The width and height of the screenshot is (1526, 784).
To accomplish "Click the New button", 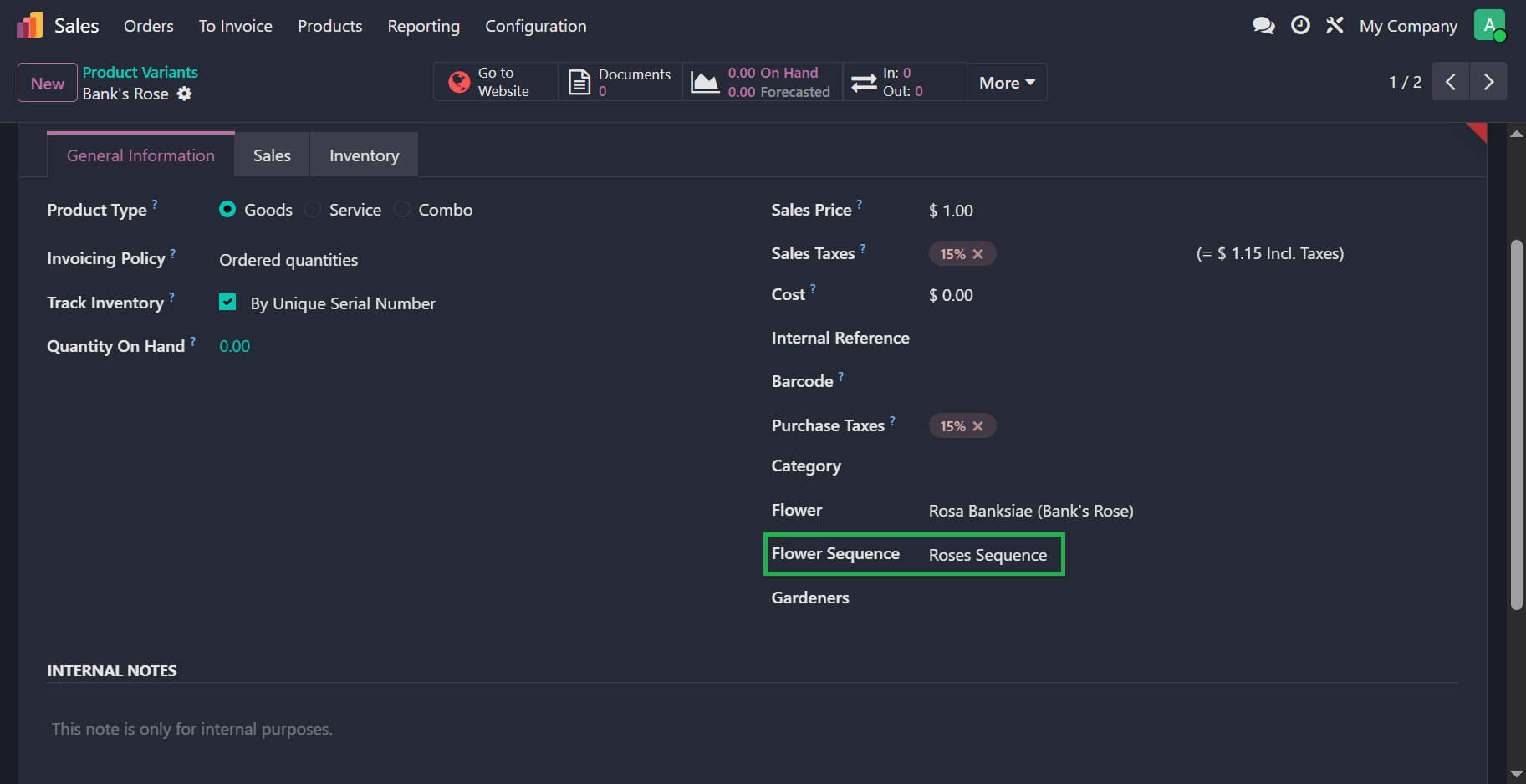I will coord(48,84).
